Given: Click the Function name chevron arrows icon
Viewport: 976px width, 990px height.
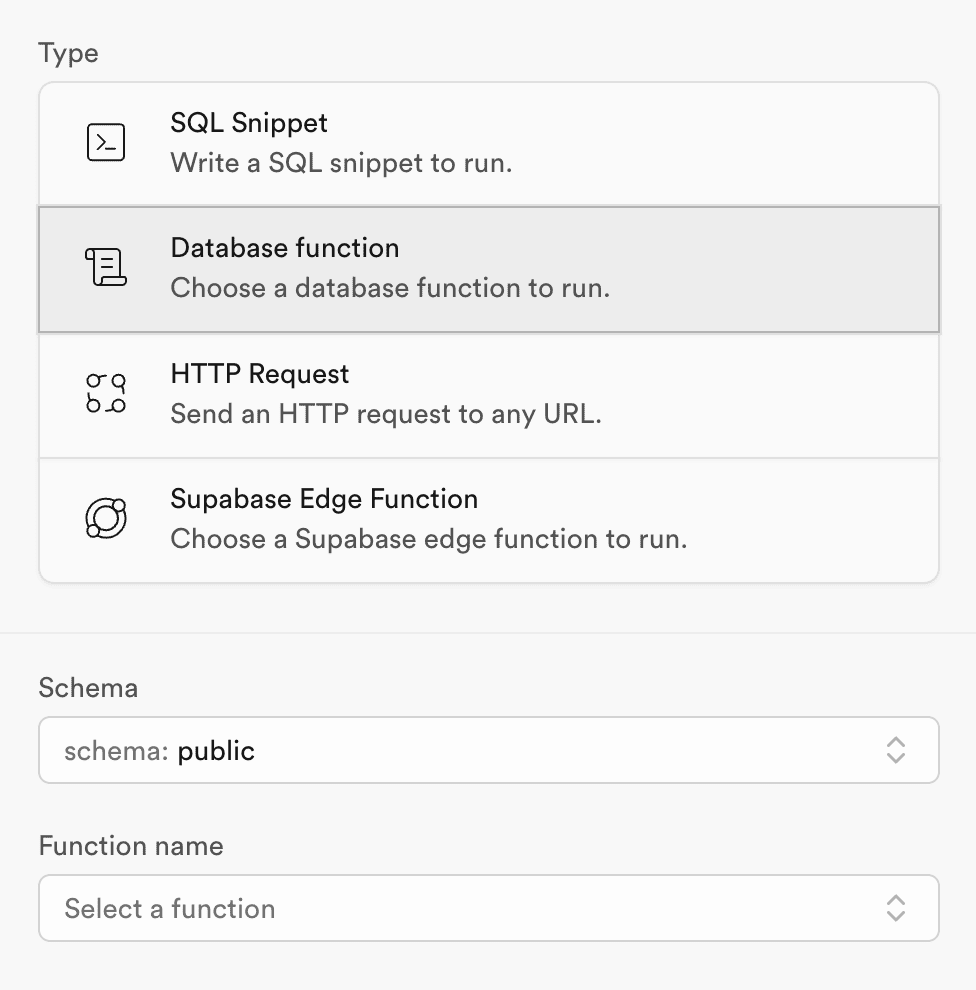Looking at the screenshot, I should coord(896,908).
